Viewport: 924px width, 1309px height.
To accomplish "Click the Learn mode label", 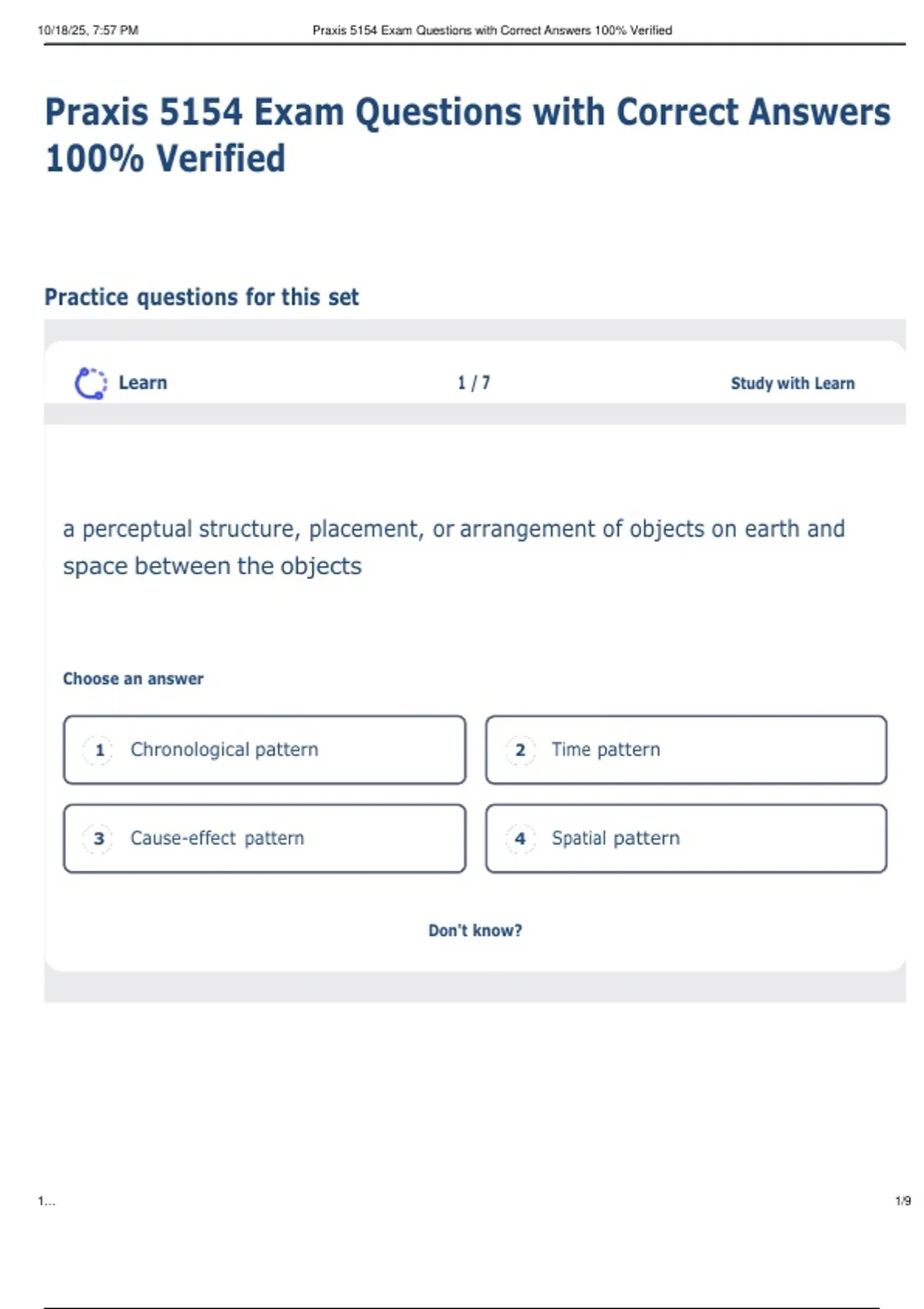I will coord(142,383).
